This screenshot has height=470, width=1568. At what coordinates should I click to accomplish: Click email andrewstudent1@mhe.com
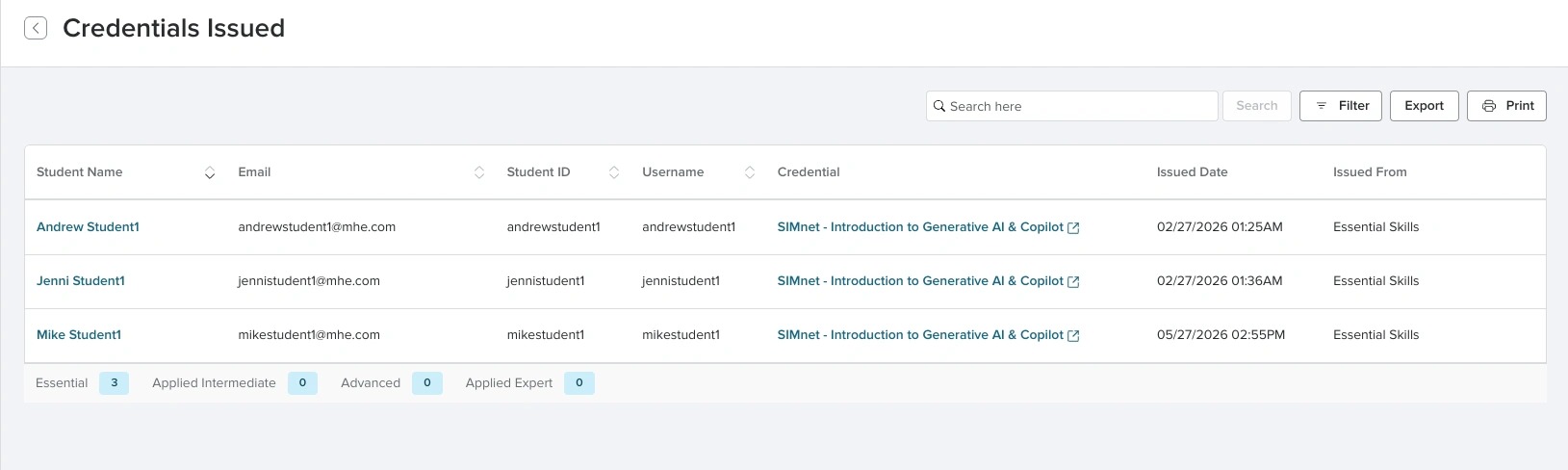pos(317,227)
